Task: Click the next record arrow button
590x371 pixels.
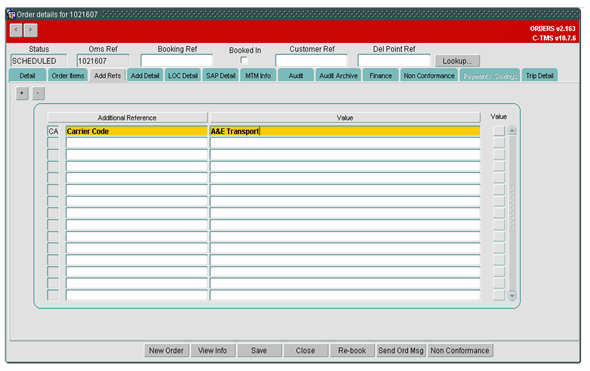Action: (x=30, y=30)
